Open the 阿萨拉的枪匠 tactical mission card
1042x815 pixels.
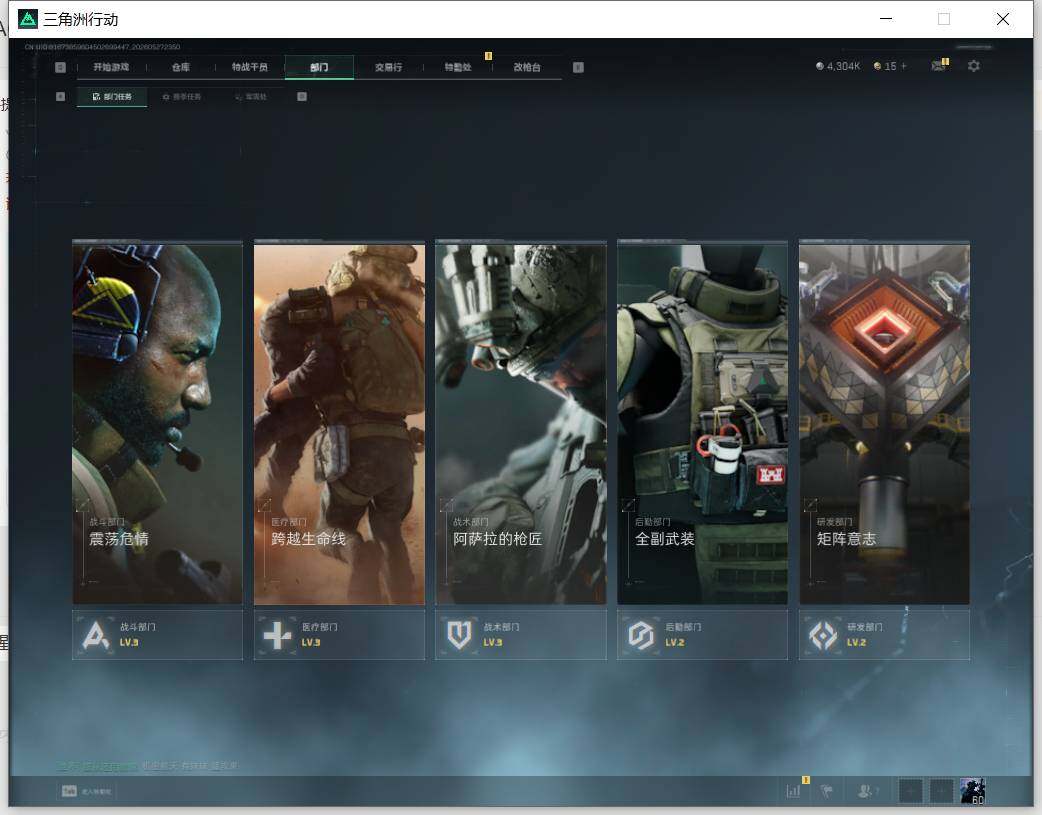(x=521, y=423)
